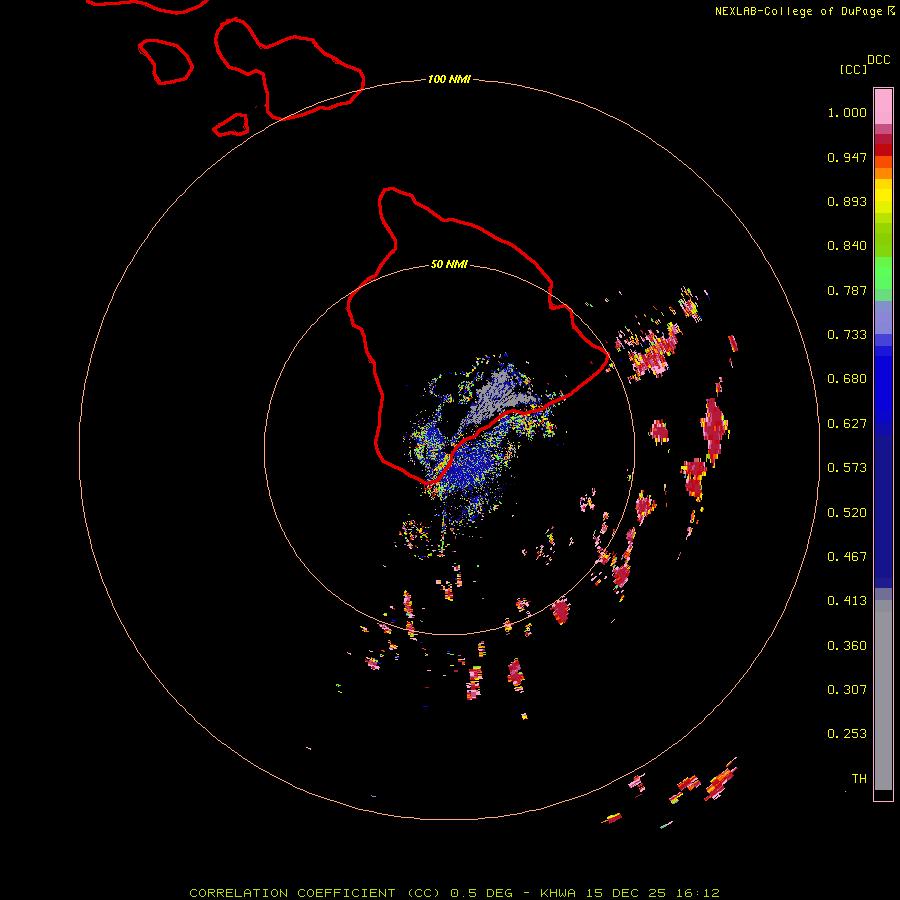Click the NEXLAB-College of DuPage credit text

coord(798,11)
